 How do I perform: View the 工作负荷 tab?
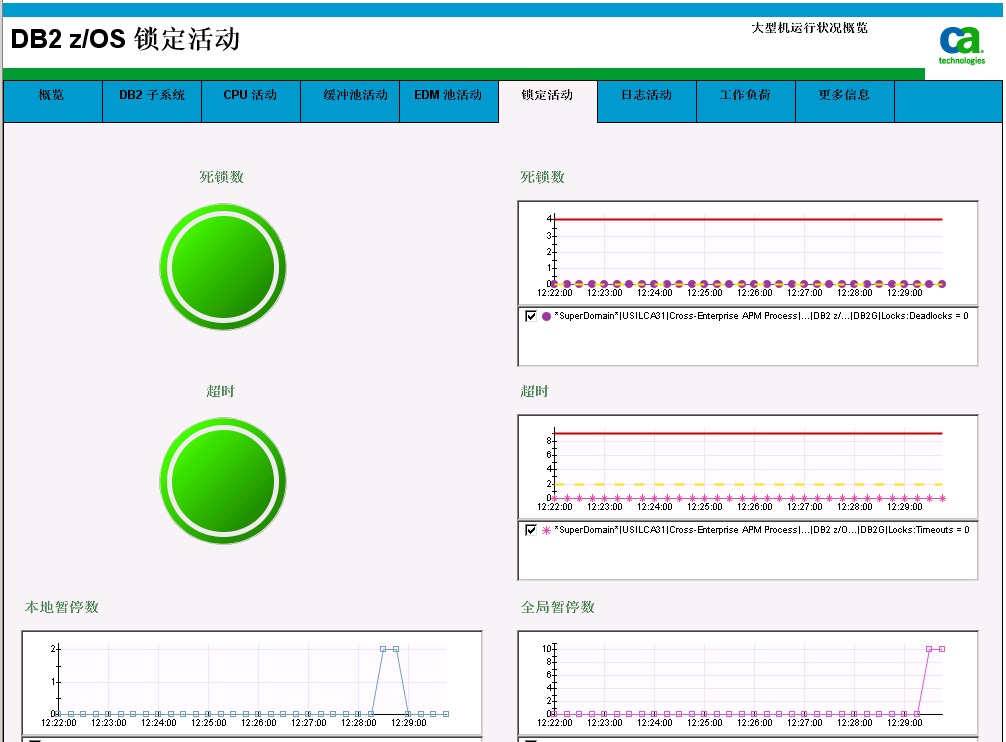[x=745, y=95]
